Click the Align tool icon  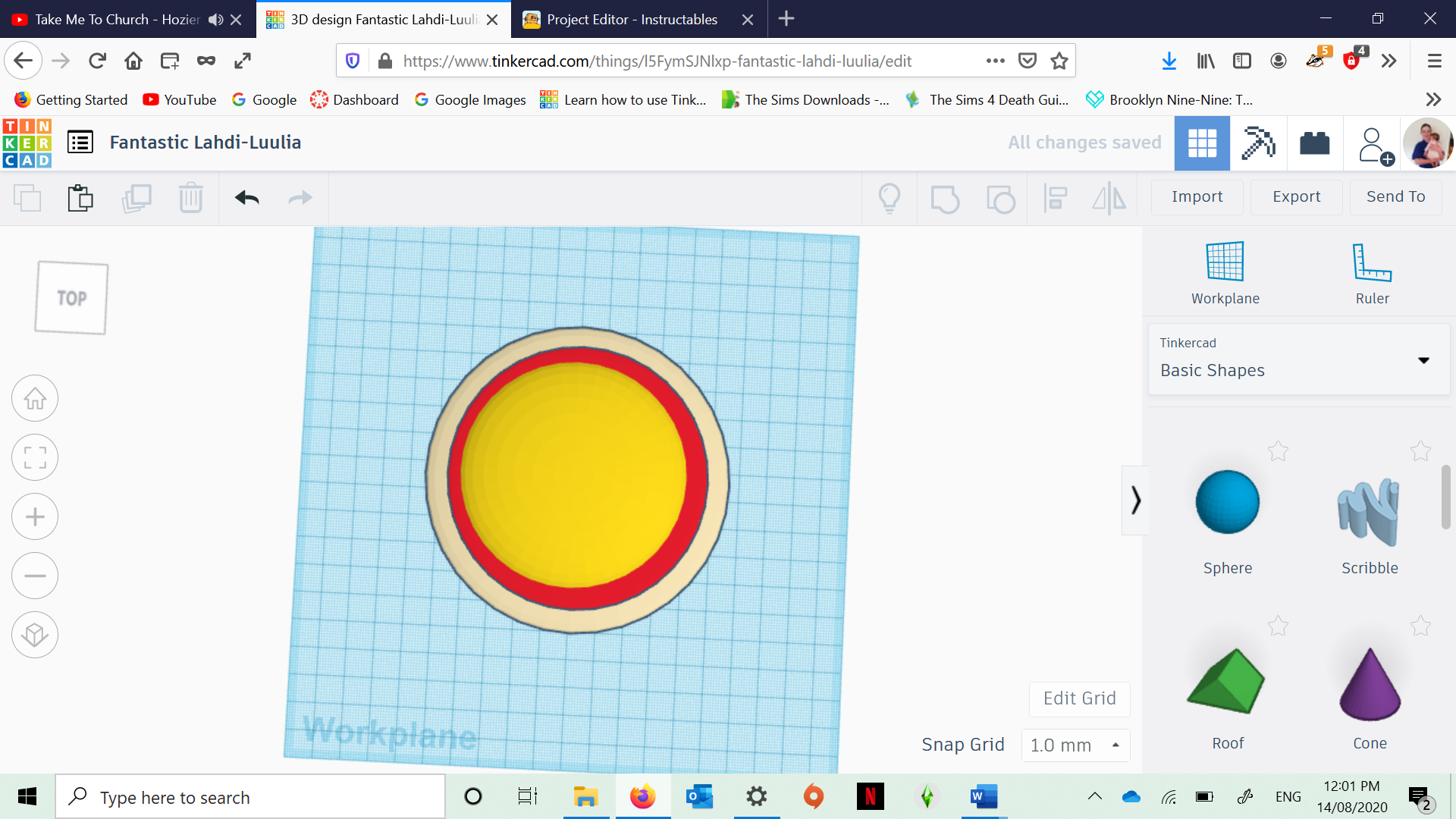click(1056, 199)
